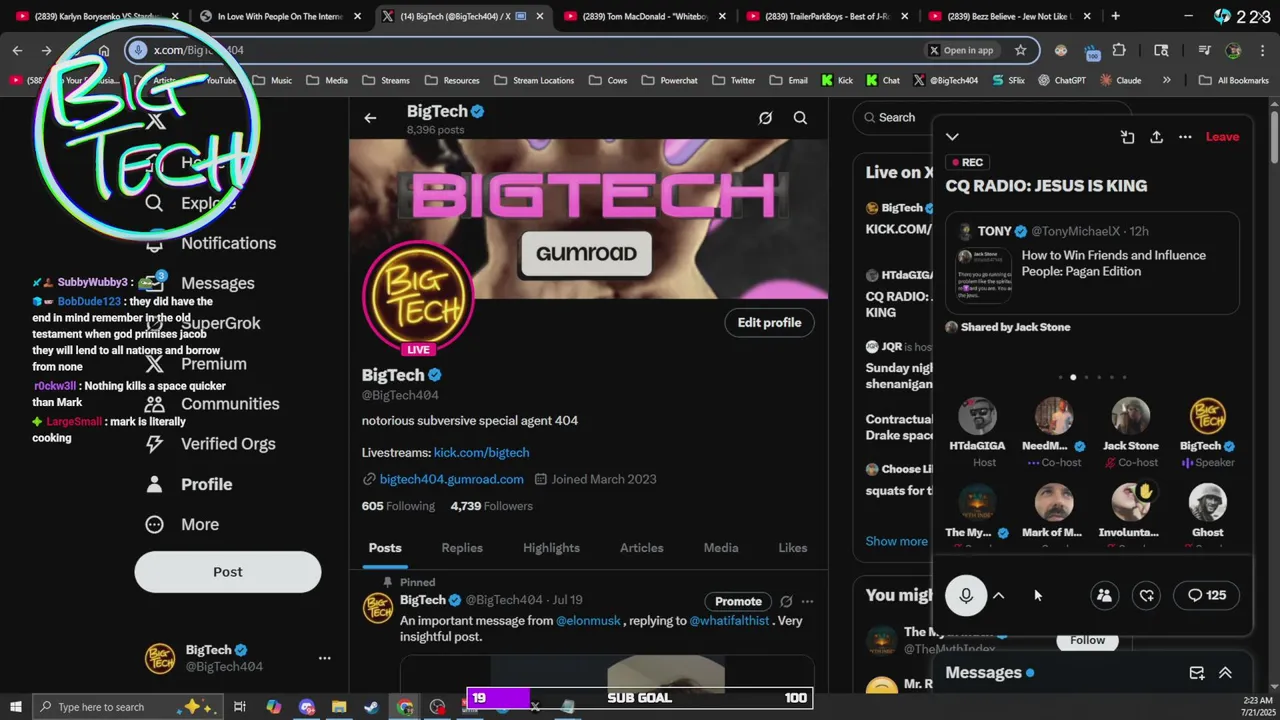Switch to the Media tab
The image size is (1280, 720).
(720, 548)
